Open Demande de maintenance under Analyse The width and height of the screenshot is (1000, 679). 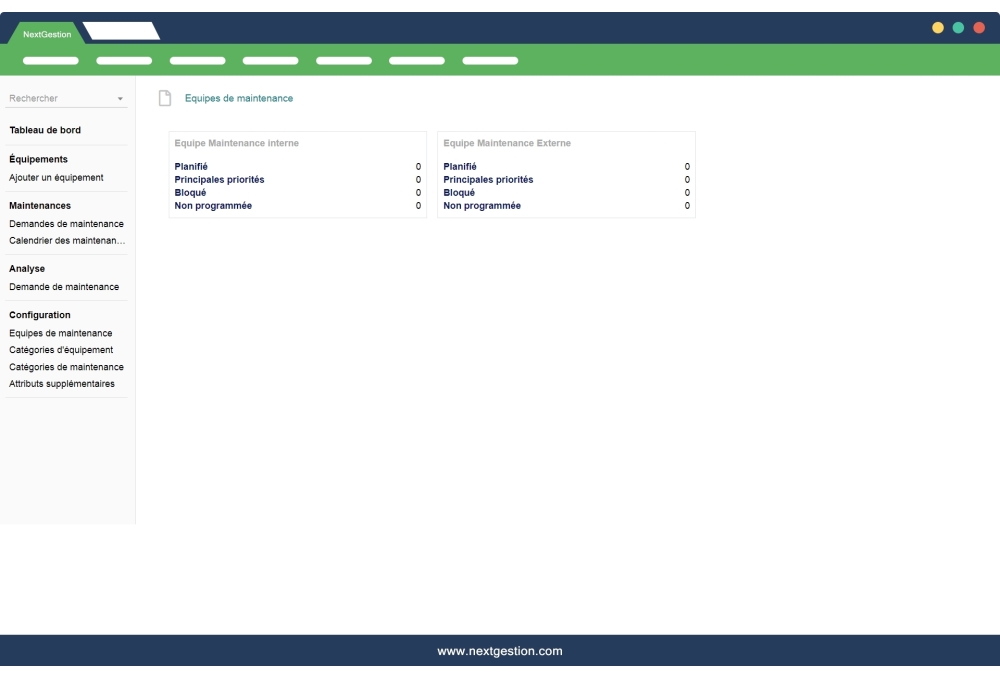coord(64,287)
